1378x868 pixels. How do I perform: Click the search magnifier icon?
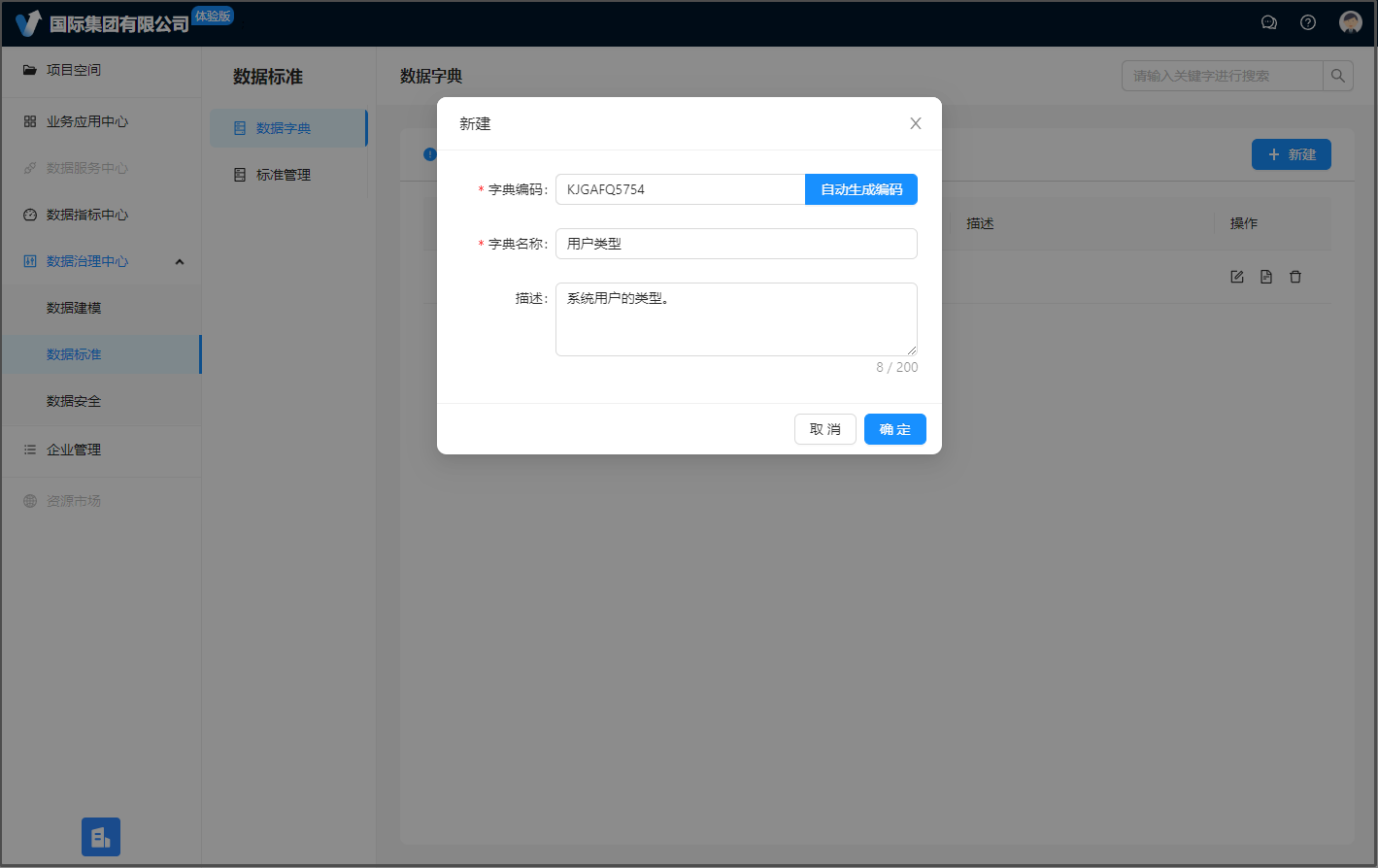[x=1337, y=76]
